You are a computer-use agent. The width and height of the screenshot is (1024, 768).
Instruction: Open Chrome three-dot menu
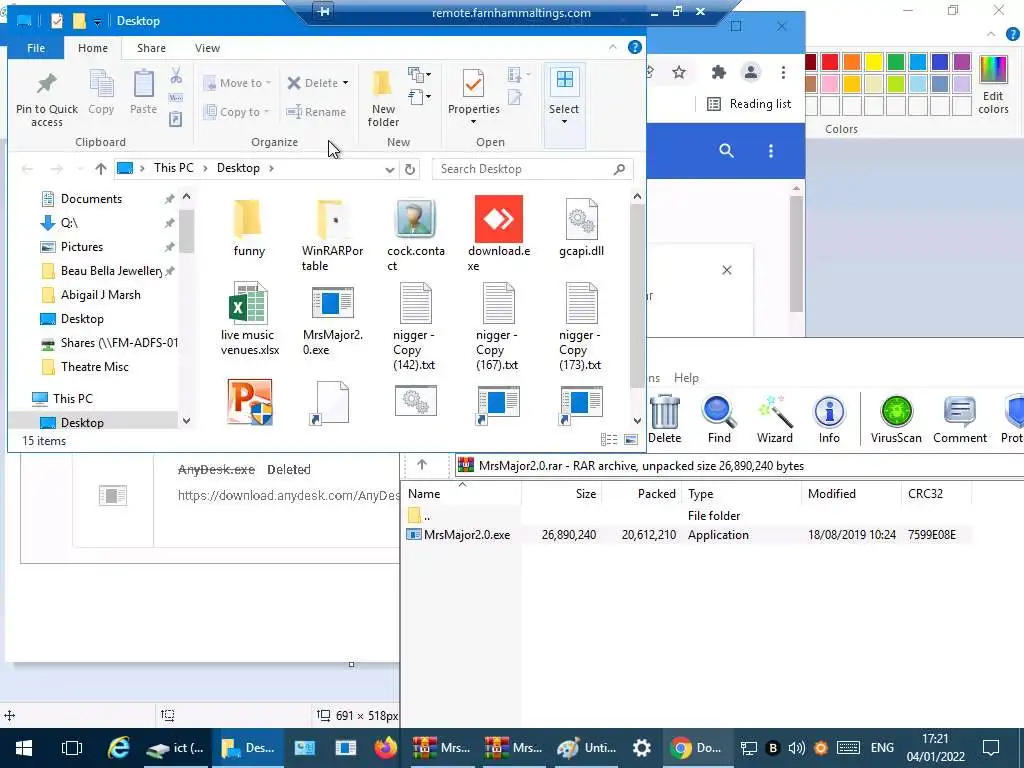tap(783, 72)
